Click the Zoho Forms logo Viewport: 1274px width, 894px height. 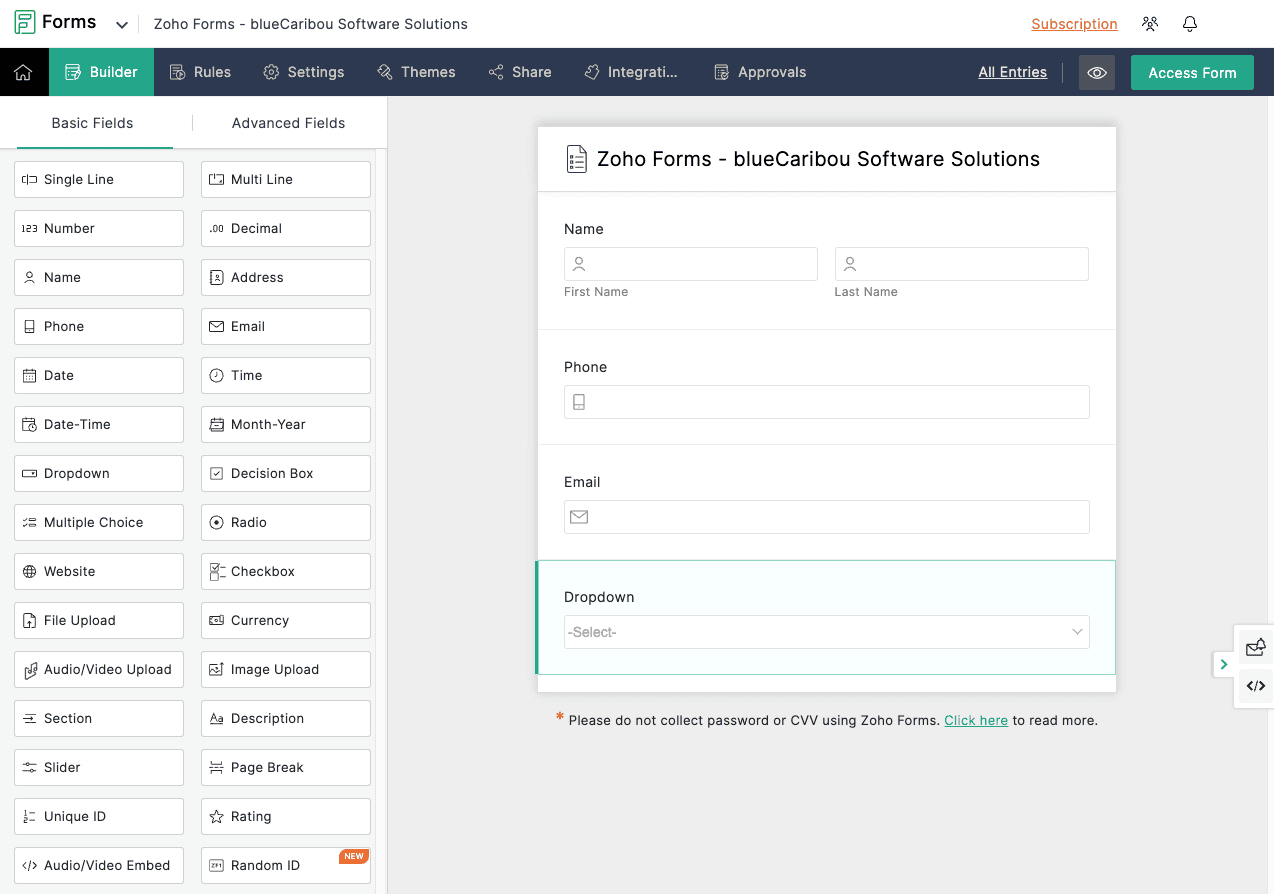(25, 23)
